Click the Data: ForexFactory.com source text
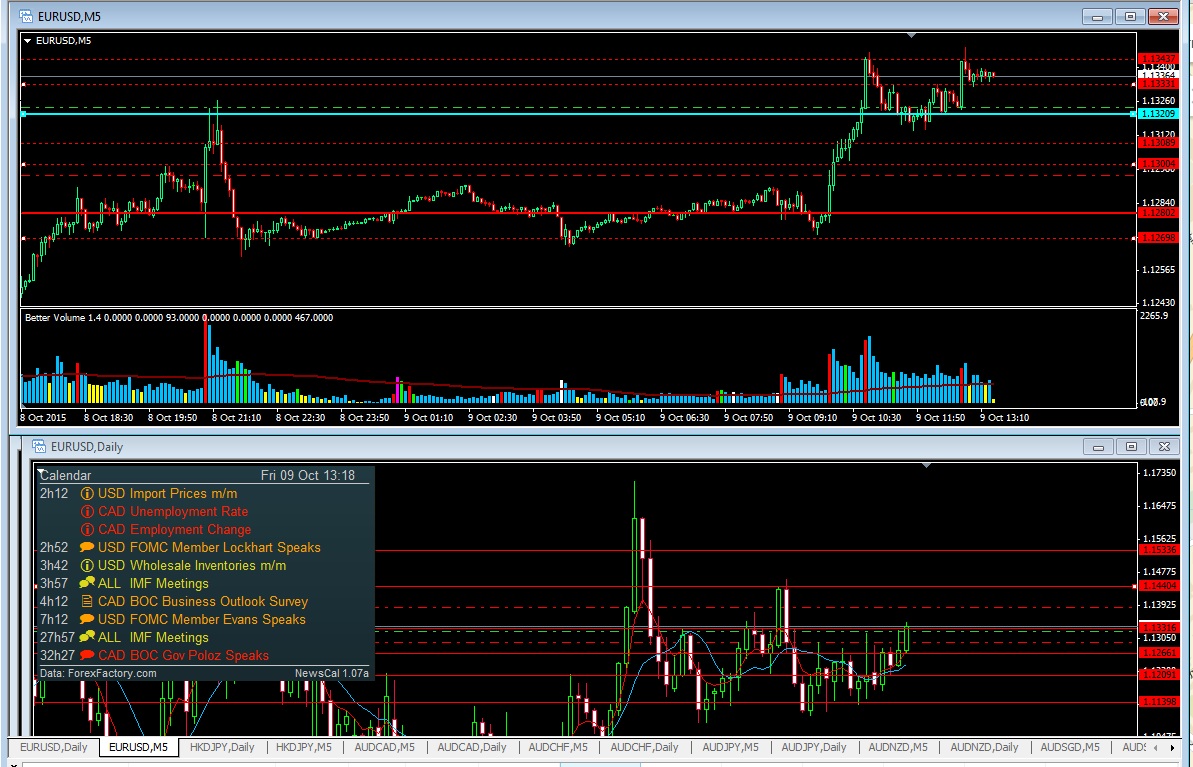Viewport: 1193px width, 767px height. pos(98,673)
